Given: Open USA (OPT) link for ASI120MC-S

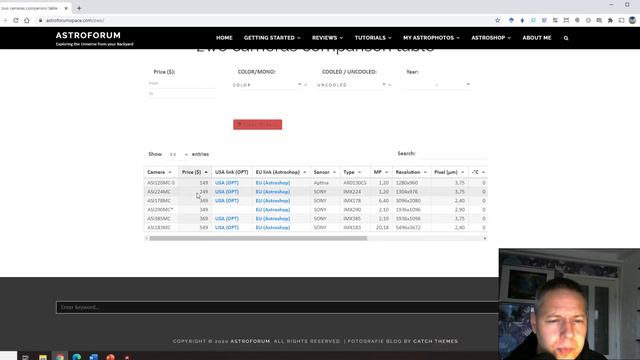Looking at the screenshot, I should coord(227,183).
